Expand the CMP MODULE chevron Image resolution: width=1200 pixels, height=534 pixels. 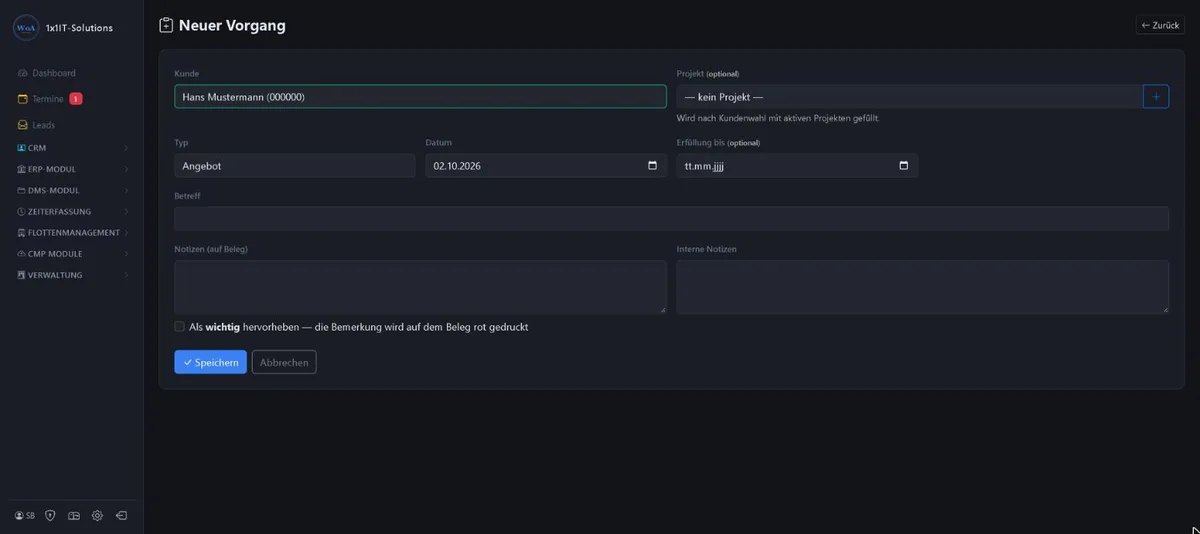[x=126, y=254]
